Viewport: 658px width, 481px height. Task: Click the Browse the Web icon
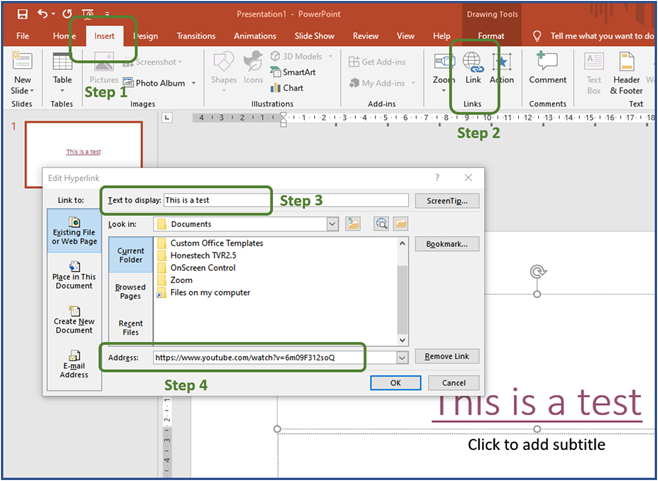(x=381, y=224)
